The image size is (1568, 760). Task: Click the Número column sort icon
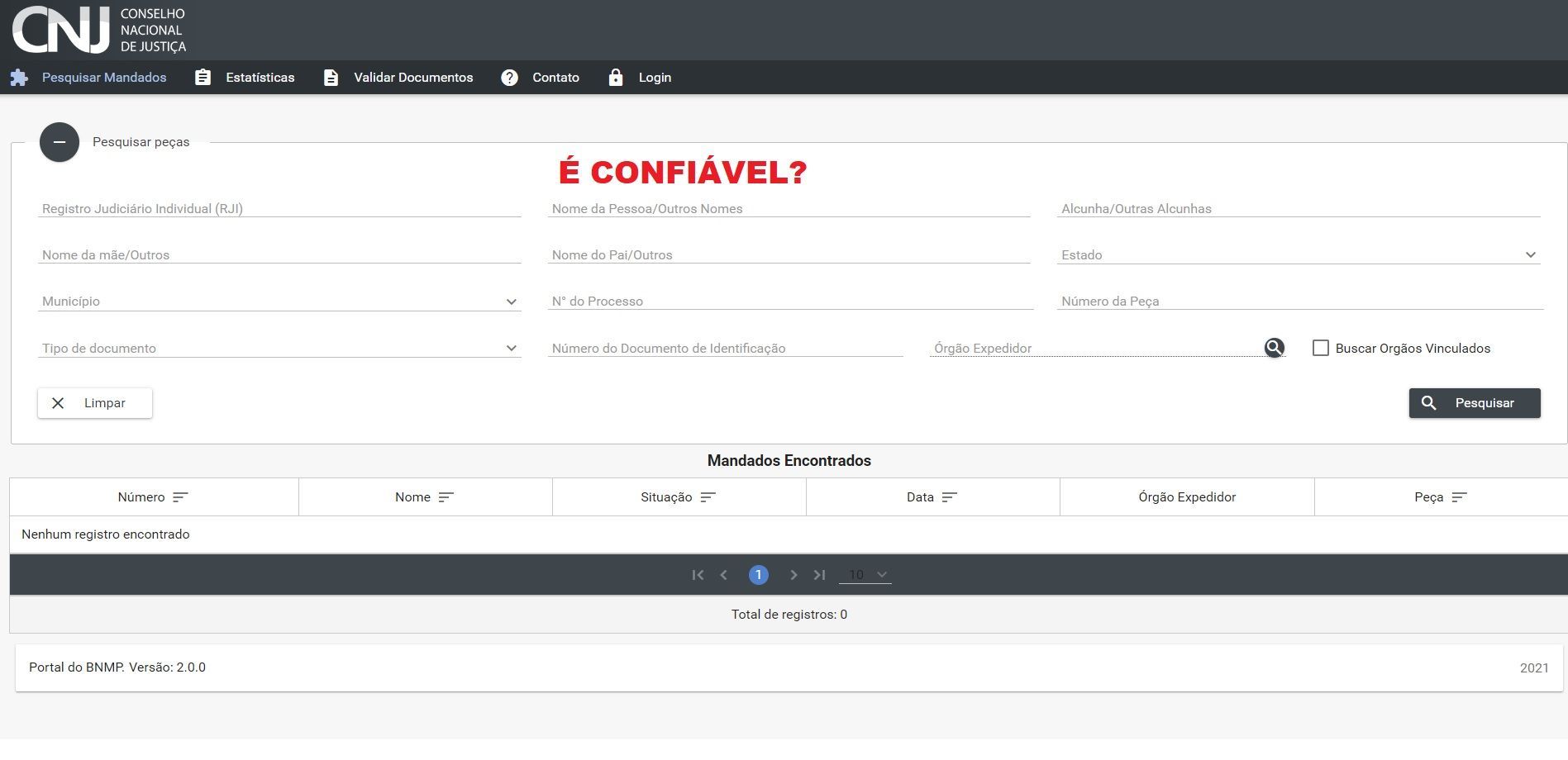coord(180,497)
